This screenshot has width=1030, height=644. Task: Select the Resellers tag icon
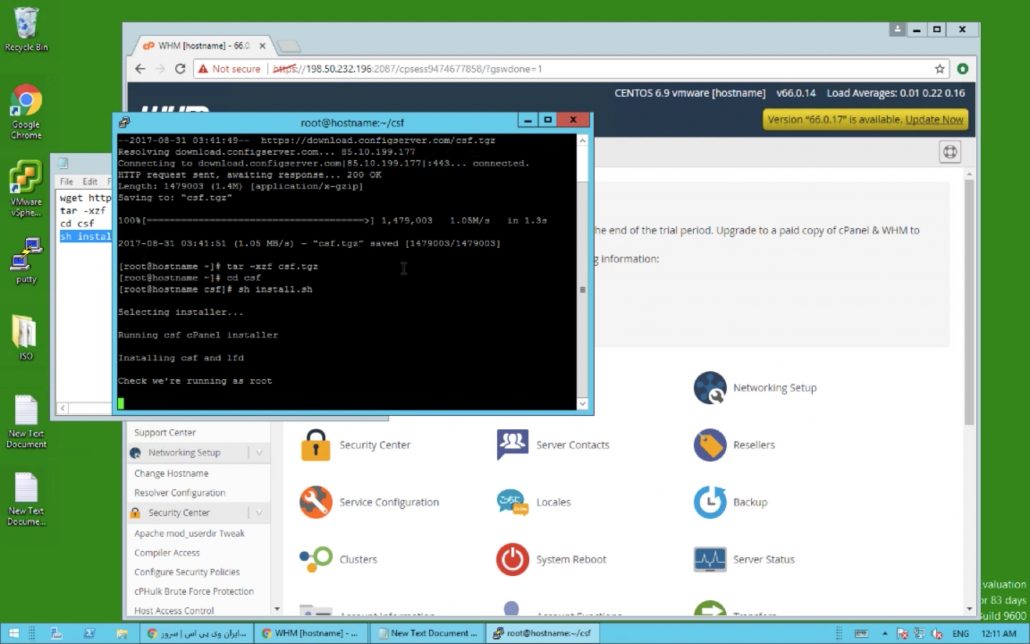click(x=710, y=445)
